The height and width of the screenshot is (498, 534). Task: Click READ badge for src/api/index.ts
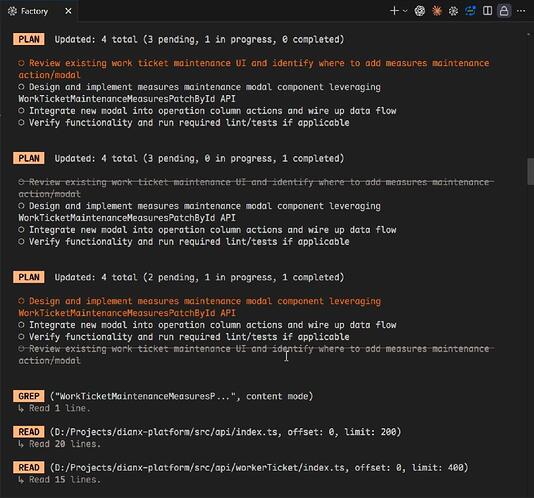click(x=29, y=432)
